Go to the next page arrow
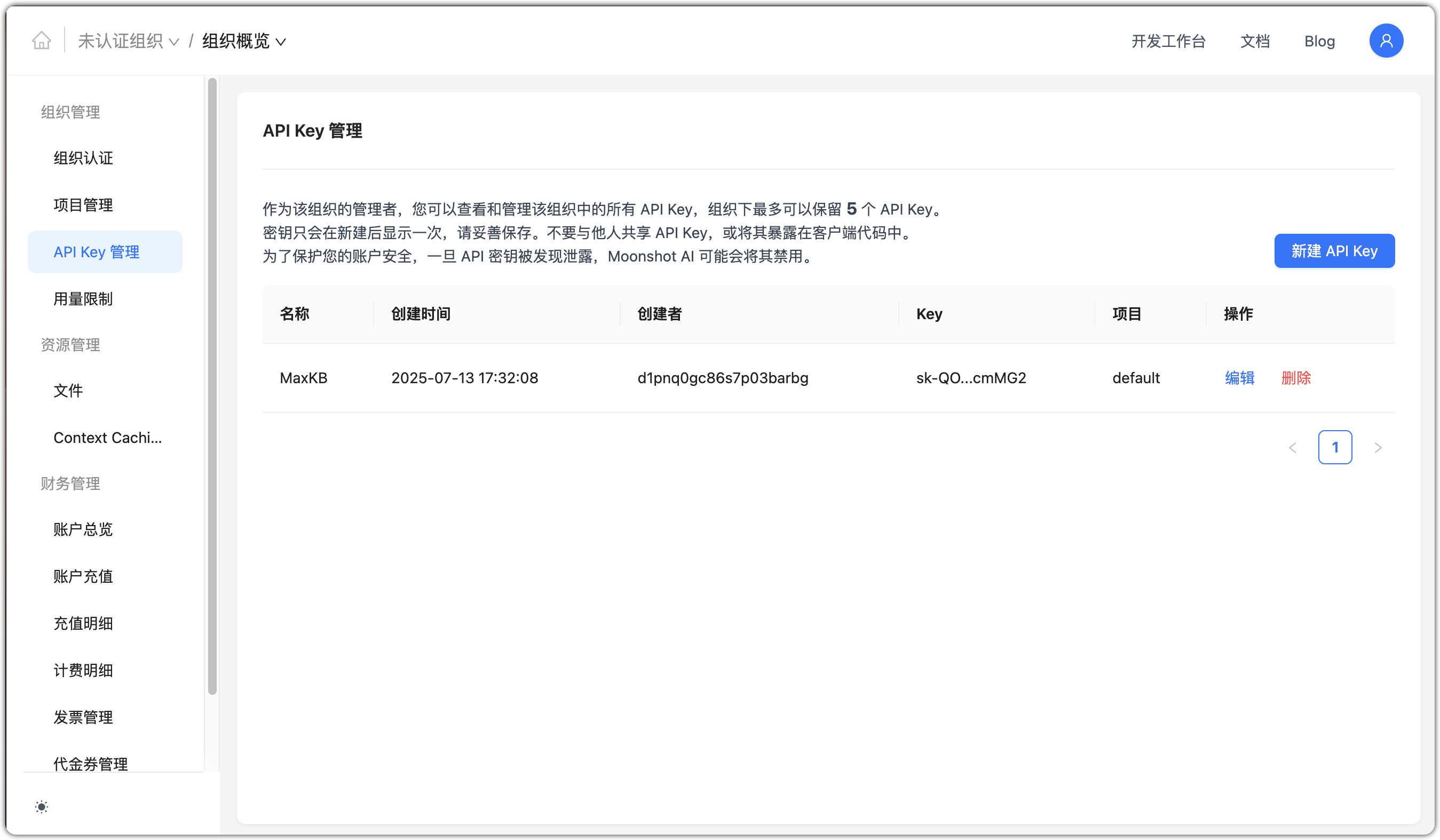The image size is (1440, 840). pyautogui.click(x=1378, y=447)
